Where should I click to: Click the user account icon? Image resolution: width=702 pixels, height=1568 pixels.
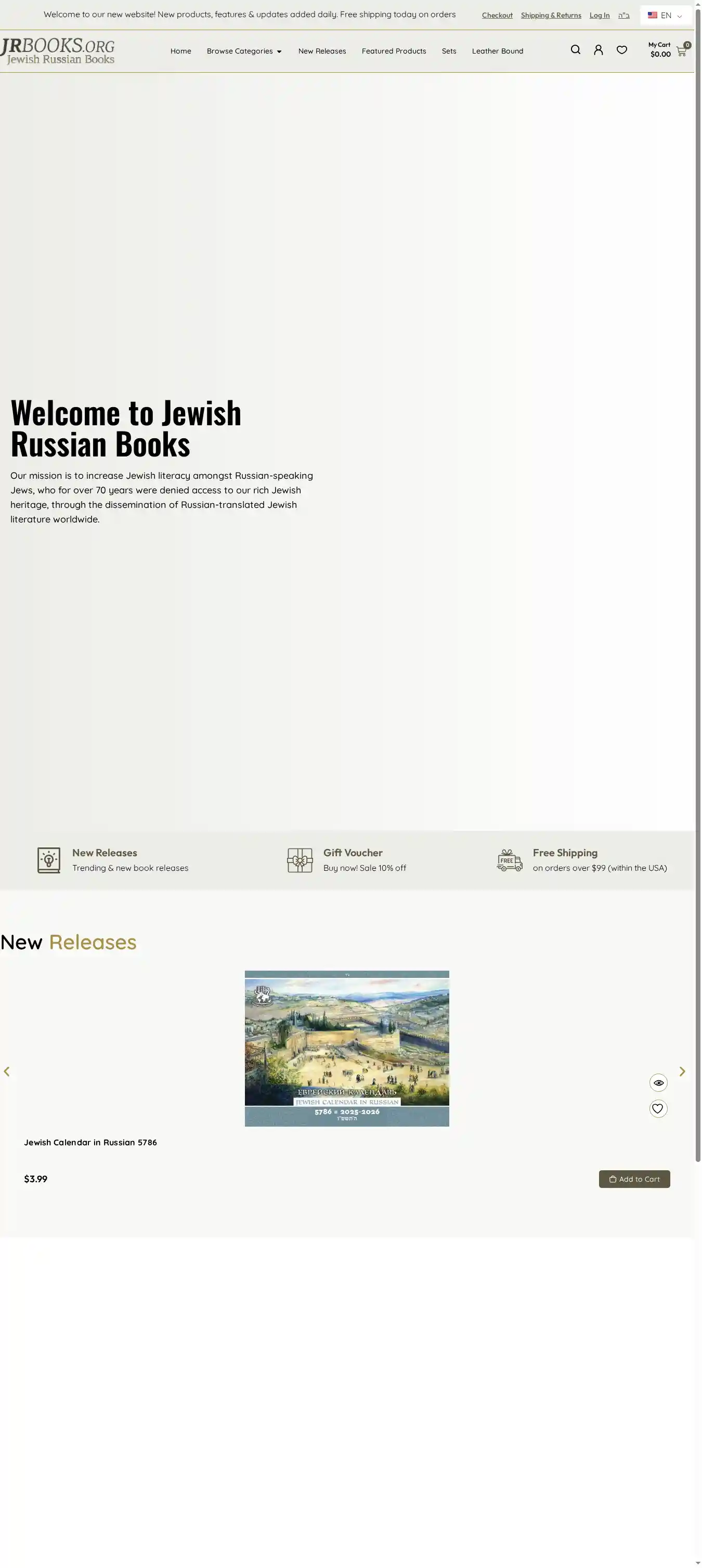(598, 50)
